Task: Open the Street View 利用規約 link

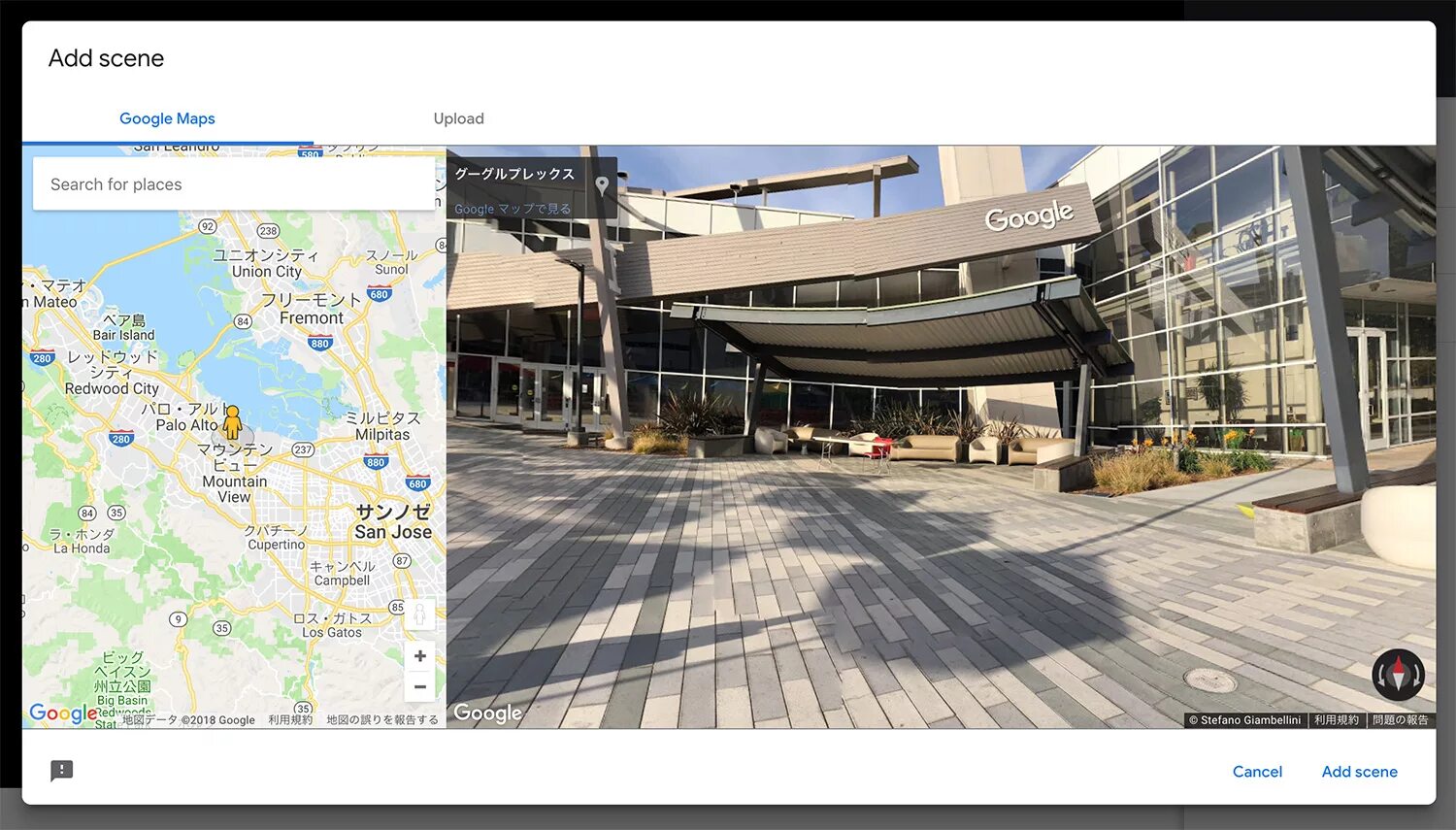Action: [x=1337, y=720]
